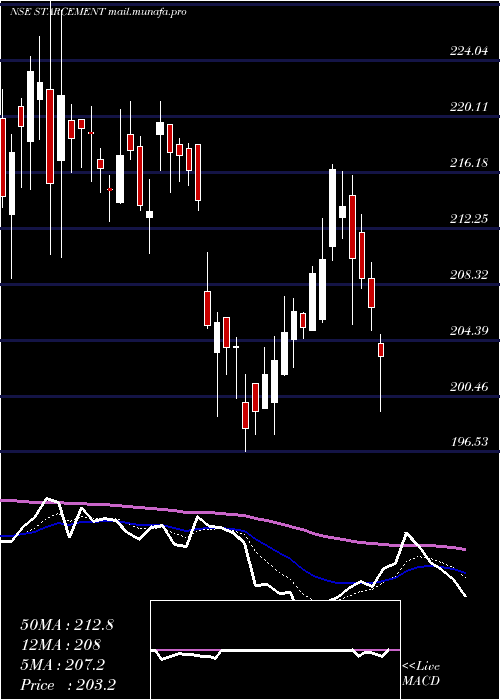
Task: Click the last red candlestick near 204
Action: pyautogui.click(x=381, y=350)
